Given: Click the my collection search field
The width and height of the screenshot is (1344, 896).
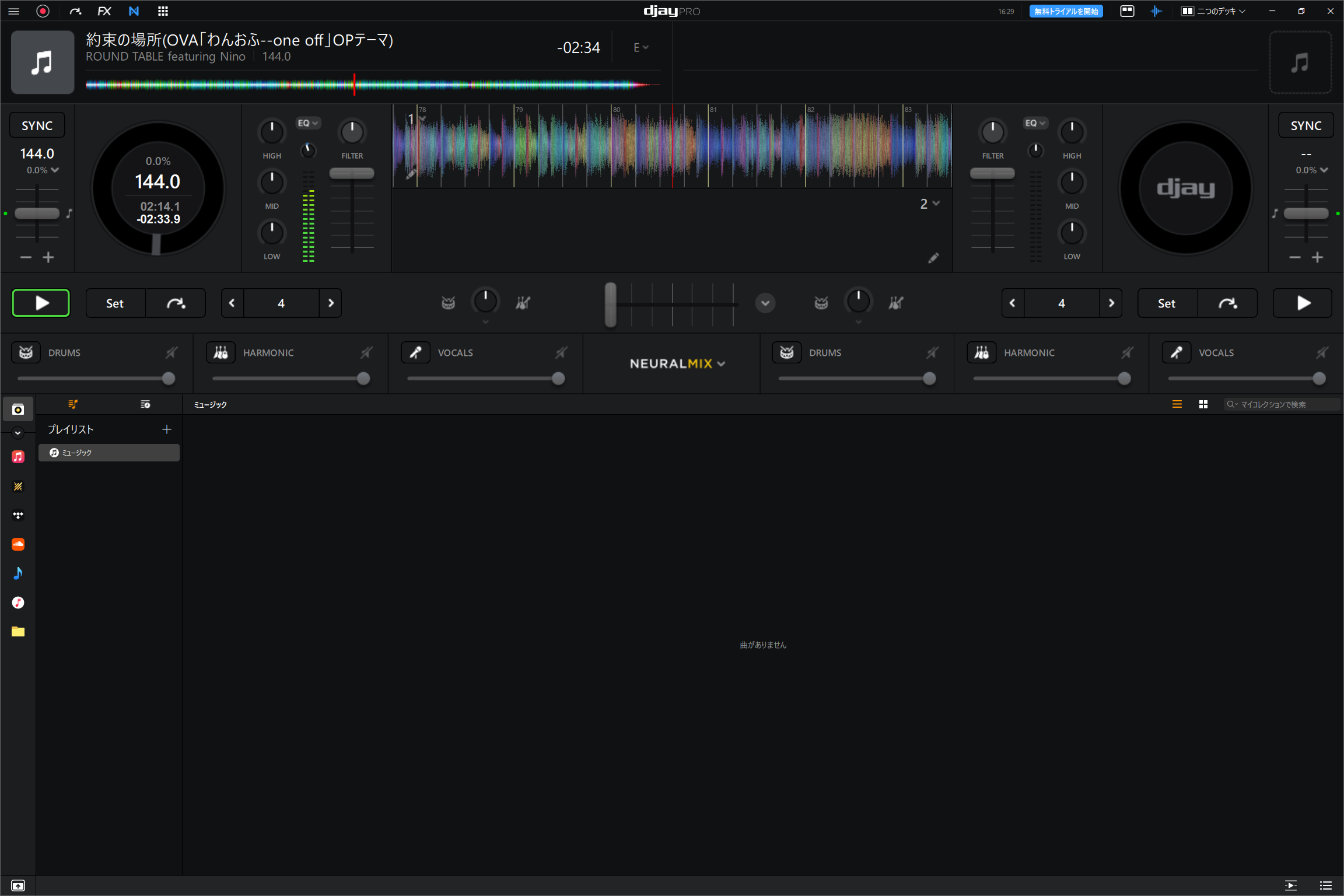Looking at the screenshot, I should 1283,404.
